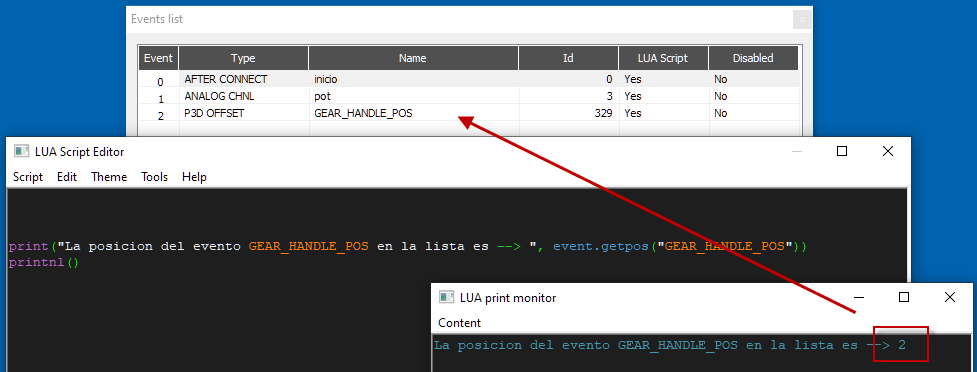The image size is (977, 372).
Task: Open the Script menu in LUA Script Editor
Action: 28,177
